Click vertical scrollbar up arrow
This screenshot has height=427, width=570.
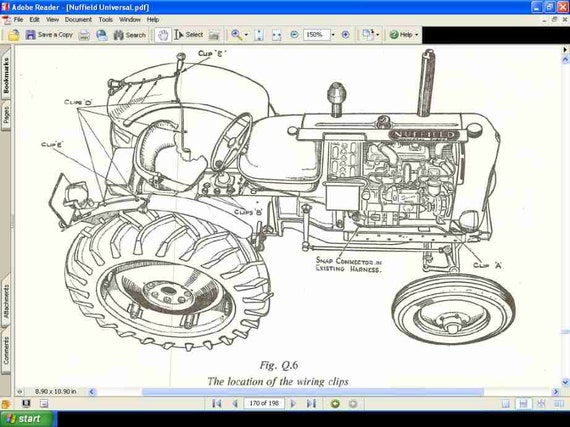coord(565,59)
